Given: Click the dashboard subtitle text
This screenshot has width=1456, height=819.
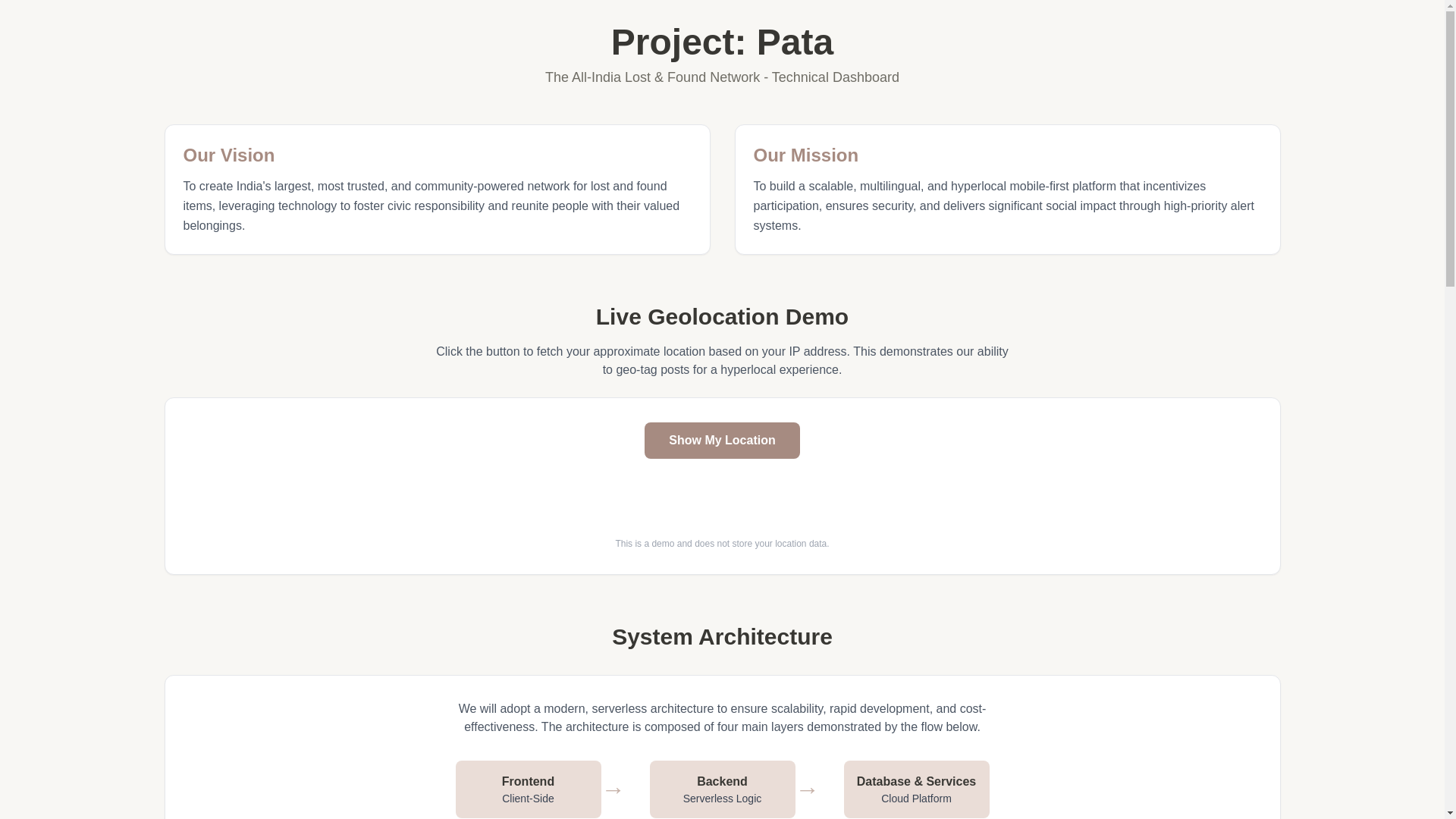Looking at the screenshot, I should tap(722, 77).
